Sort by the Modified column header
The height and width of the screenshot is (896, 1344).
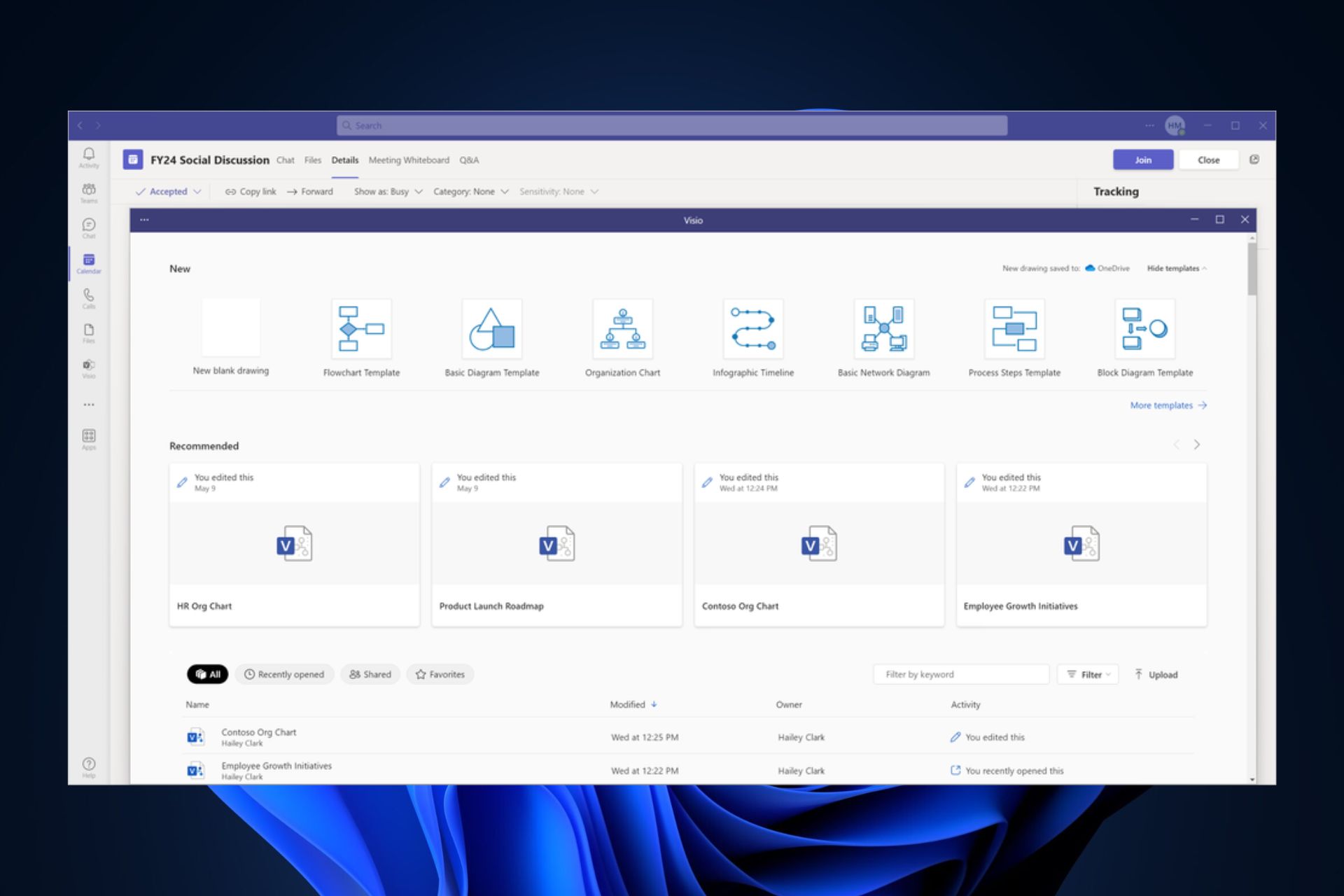pos(633,705)
